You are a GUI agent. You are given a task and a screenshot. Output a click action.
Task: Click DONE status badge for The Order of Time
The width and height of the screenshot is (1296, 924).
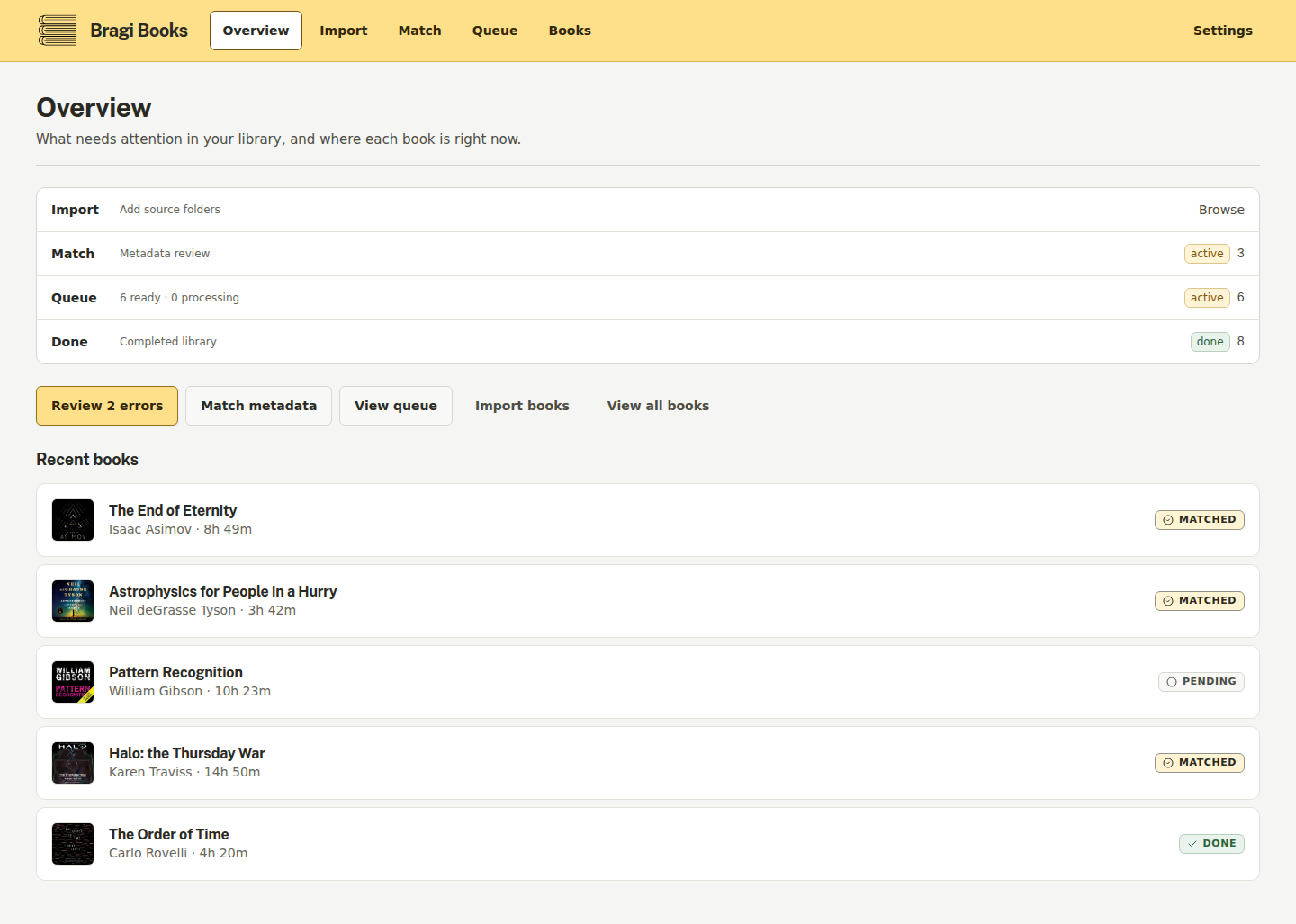pyautogui.click(x=1211, y=844)
